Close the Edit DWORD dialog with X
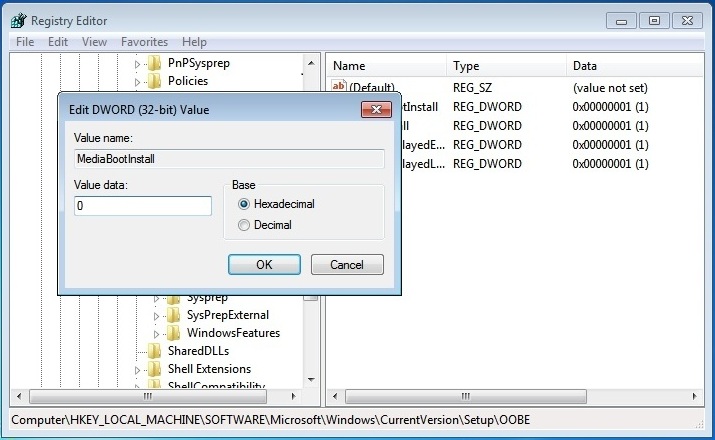 [x=376, y=108]
